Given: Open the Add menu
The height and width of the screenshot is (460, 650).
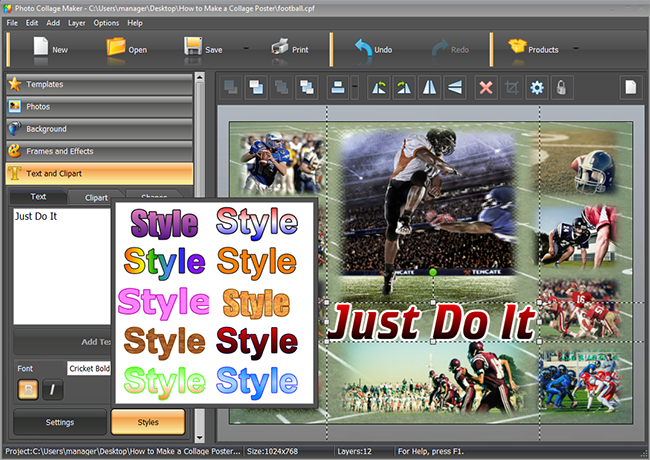Looking at the screenshot, I should [53, 23].
